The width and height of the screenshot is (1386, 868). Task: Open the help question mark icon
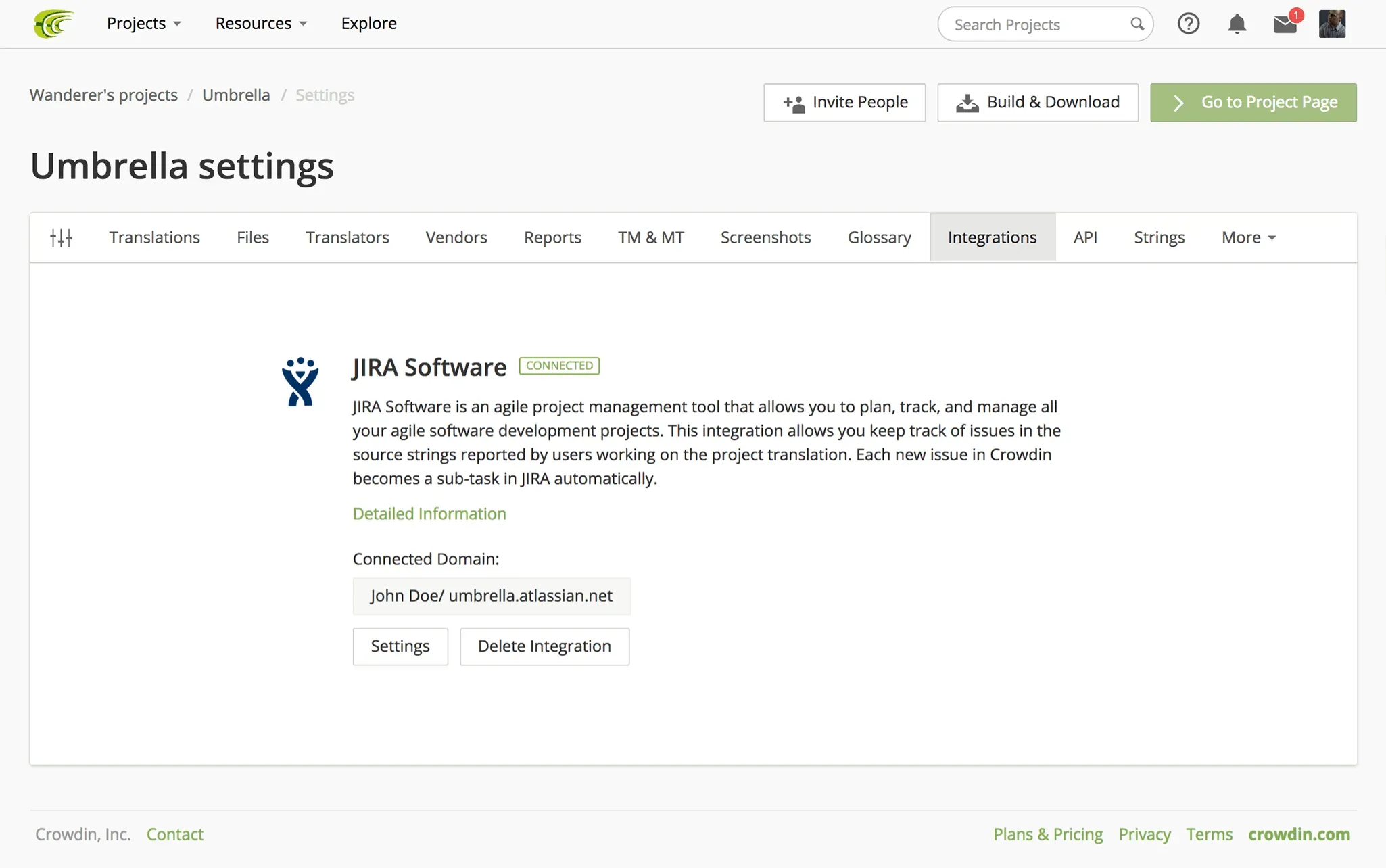pyautogui.click(x=1188, y=24)
